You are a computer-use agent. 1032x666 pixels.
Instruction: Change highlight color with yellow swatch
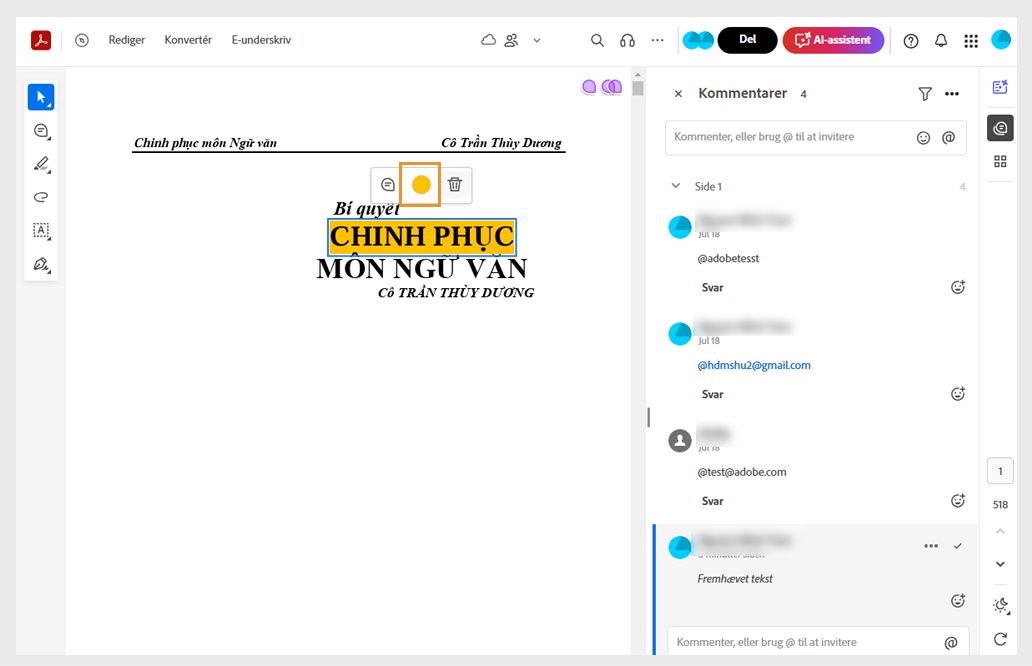coord(421,185)
